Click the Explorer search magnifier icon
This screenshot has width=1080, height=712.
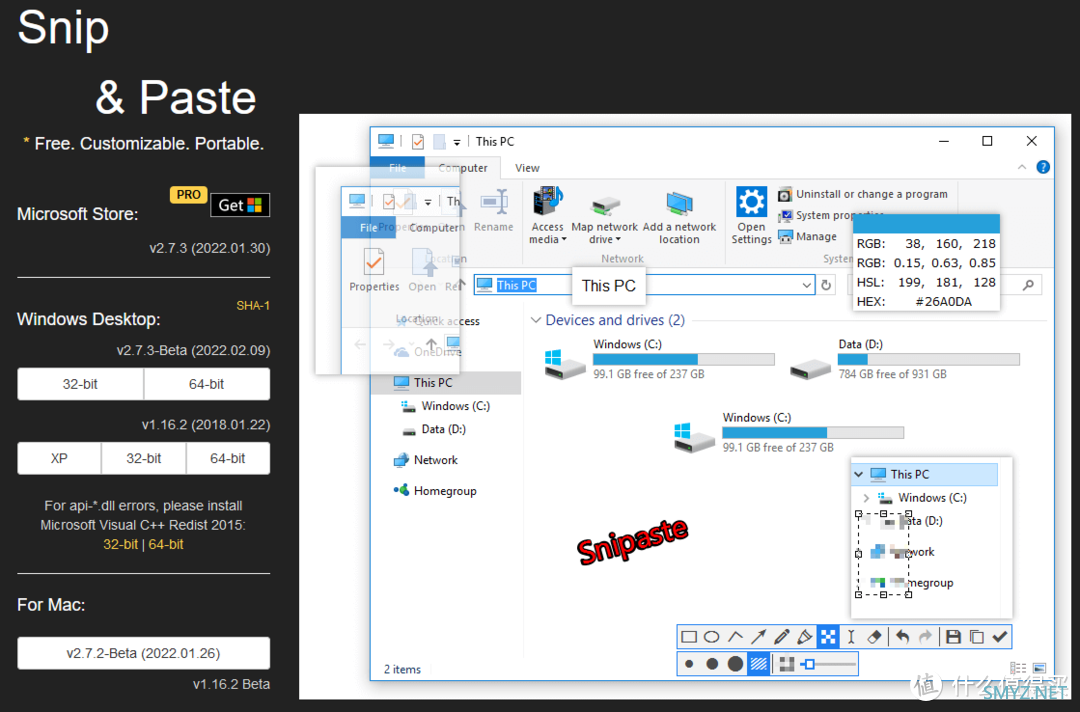(x=1028, y=285)
